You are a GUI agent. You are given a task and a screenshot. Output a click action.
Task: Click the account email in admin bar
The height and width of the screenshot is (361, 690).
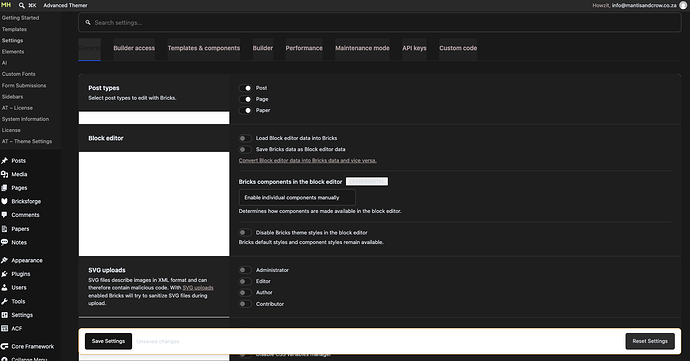point(644,5)
